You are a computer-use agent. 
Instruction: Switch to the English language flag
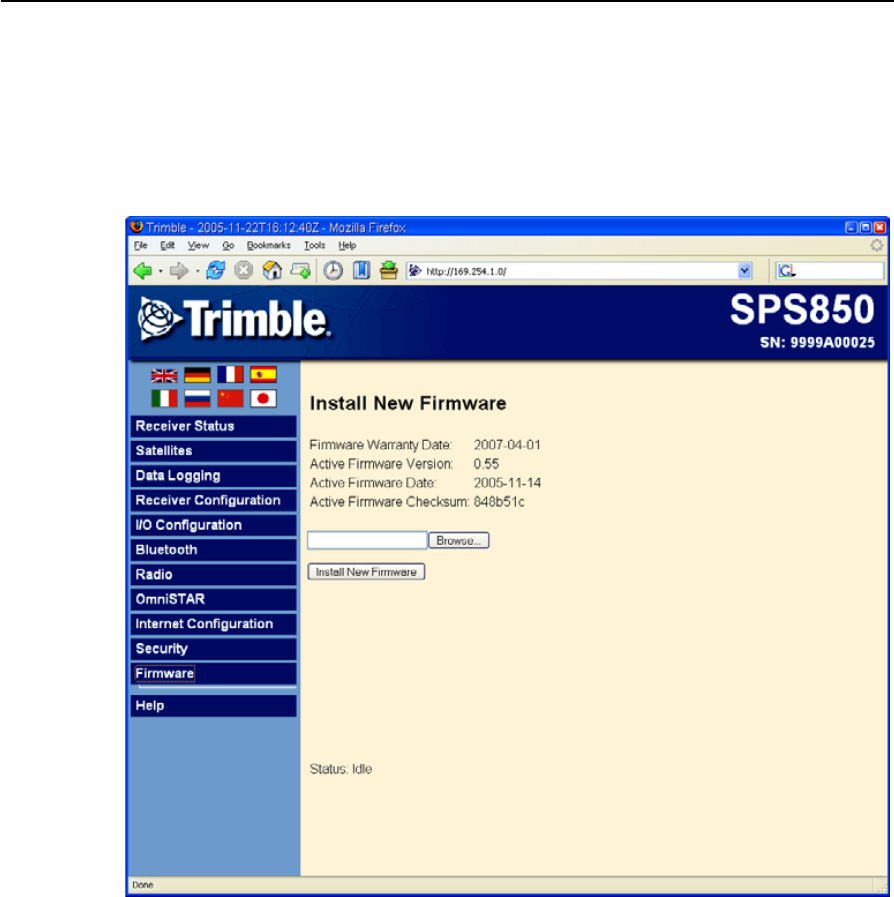[x=164, y=375]
